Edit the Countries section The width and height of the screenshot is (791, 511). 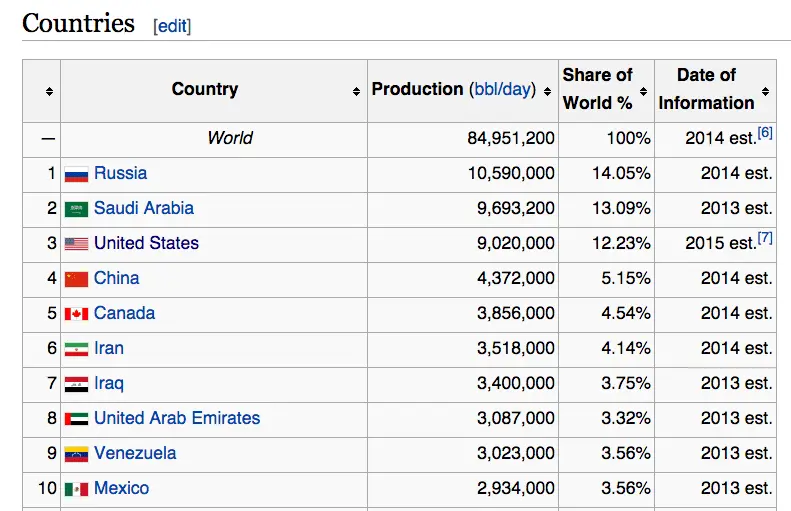coord(172,27)
